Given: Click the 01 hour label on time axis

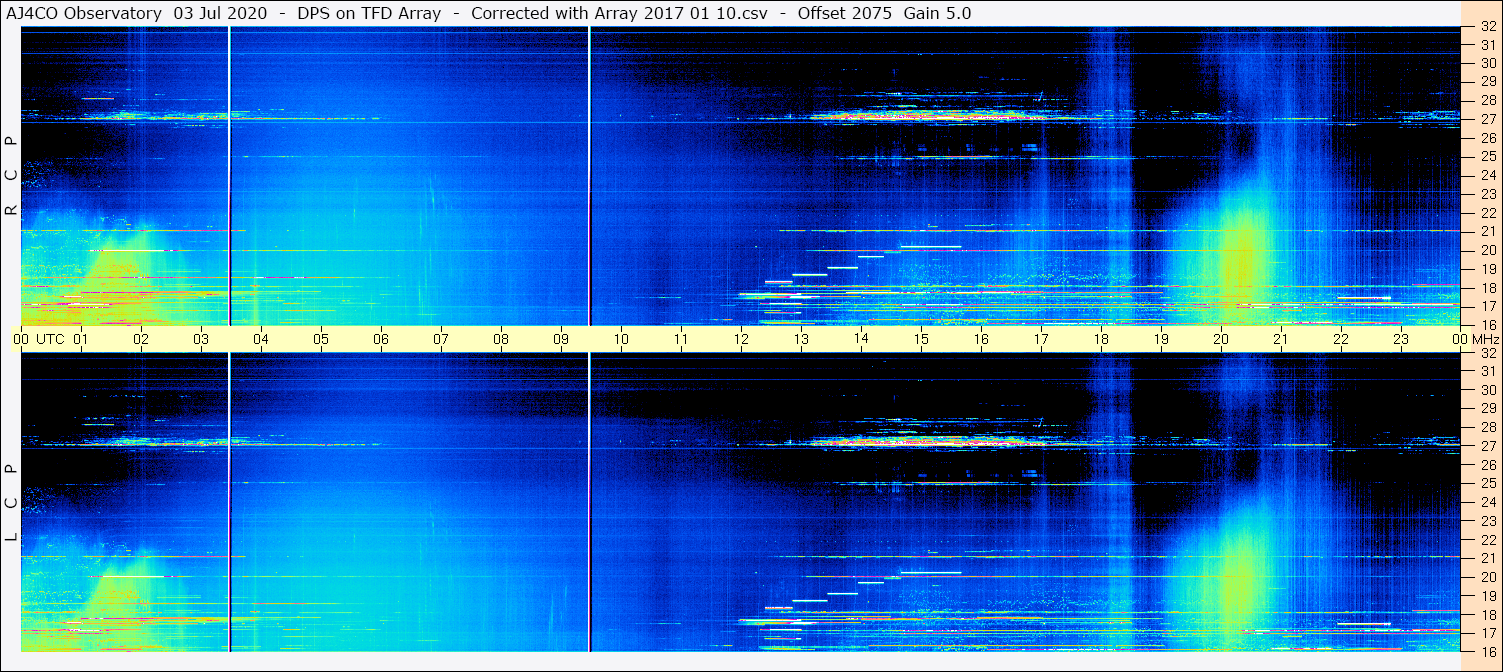Looking at the screenshot, I should pyautogui.click(x=81, y=339).
